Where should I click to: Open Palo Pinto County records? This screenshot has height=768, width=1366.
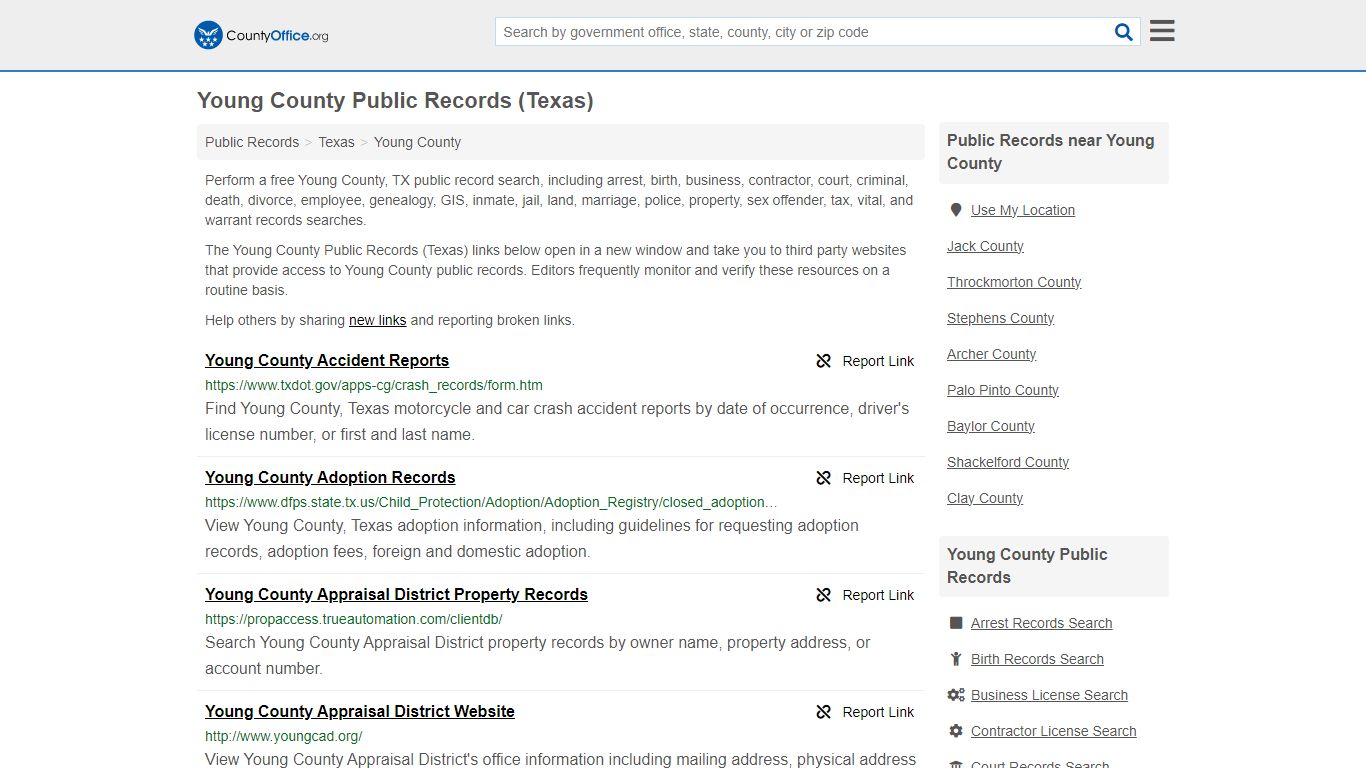point(1003,390)
